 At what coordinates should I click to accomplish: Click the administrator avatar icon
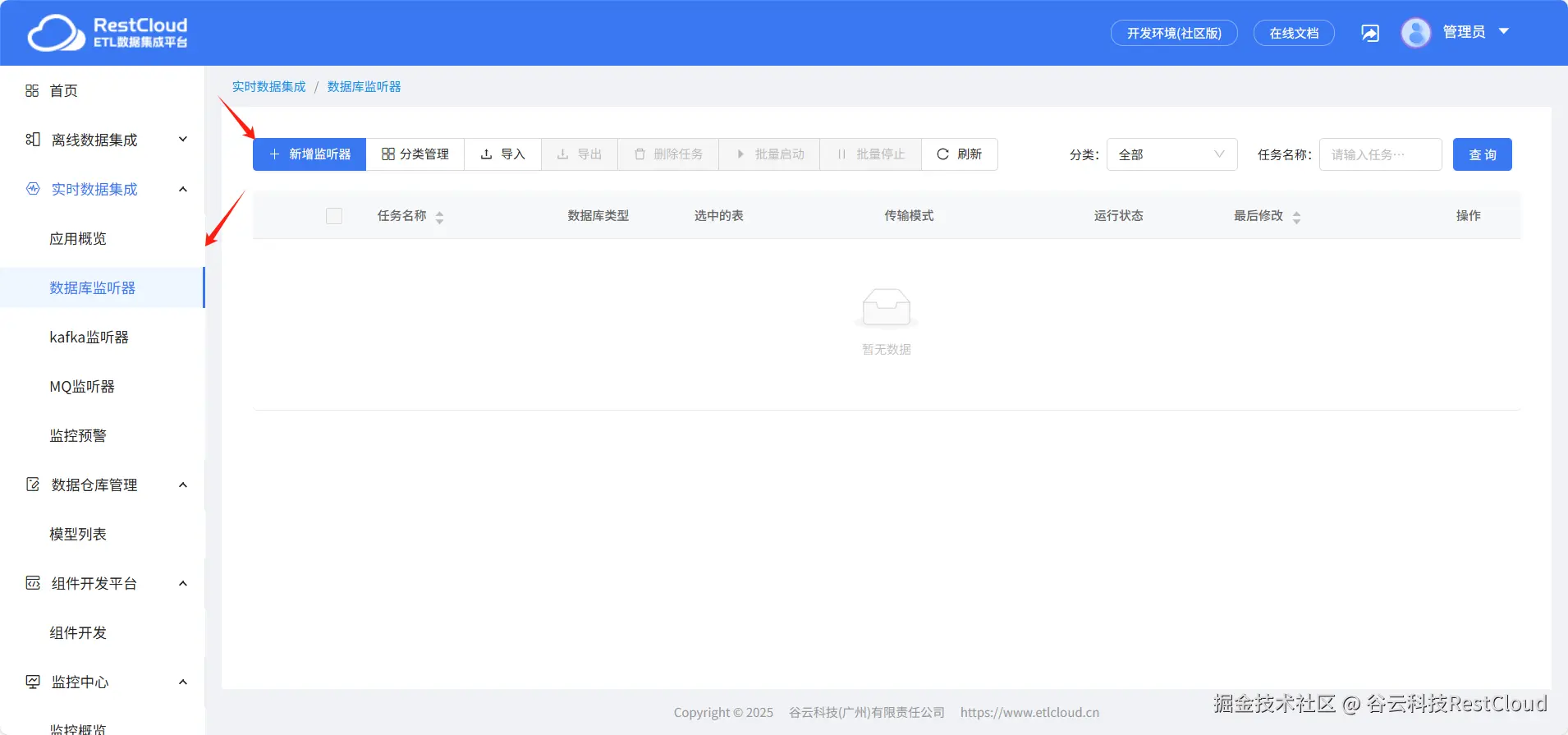[1416, 33]
